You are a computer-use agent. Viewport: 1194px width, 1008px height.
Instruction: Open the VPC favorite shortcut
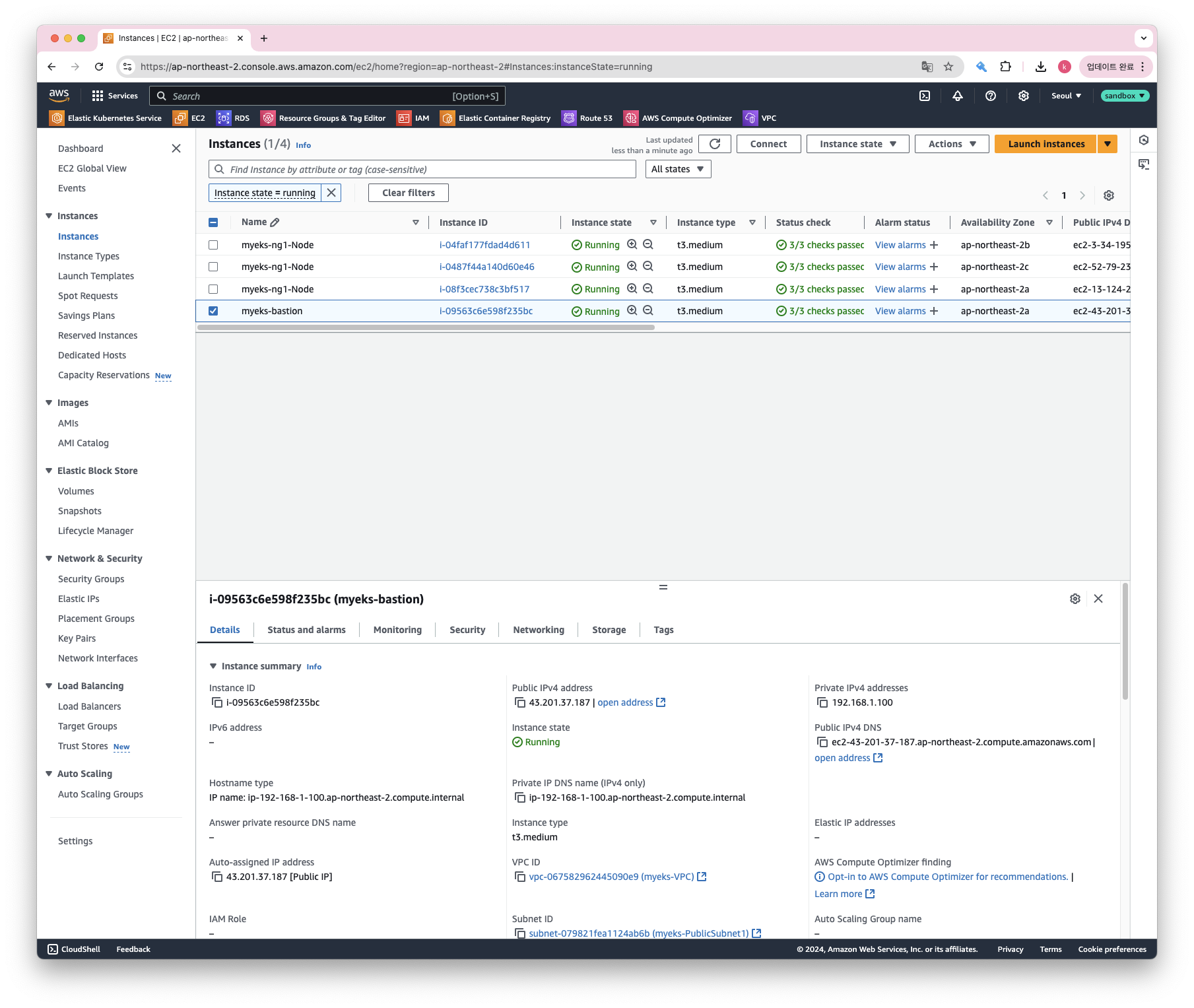click(x=760, y=118)
